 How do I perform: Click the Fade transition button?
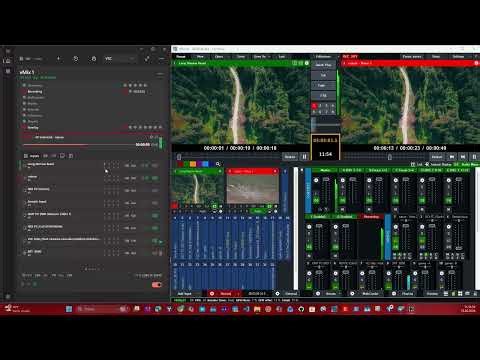tap(323, 86)
